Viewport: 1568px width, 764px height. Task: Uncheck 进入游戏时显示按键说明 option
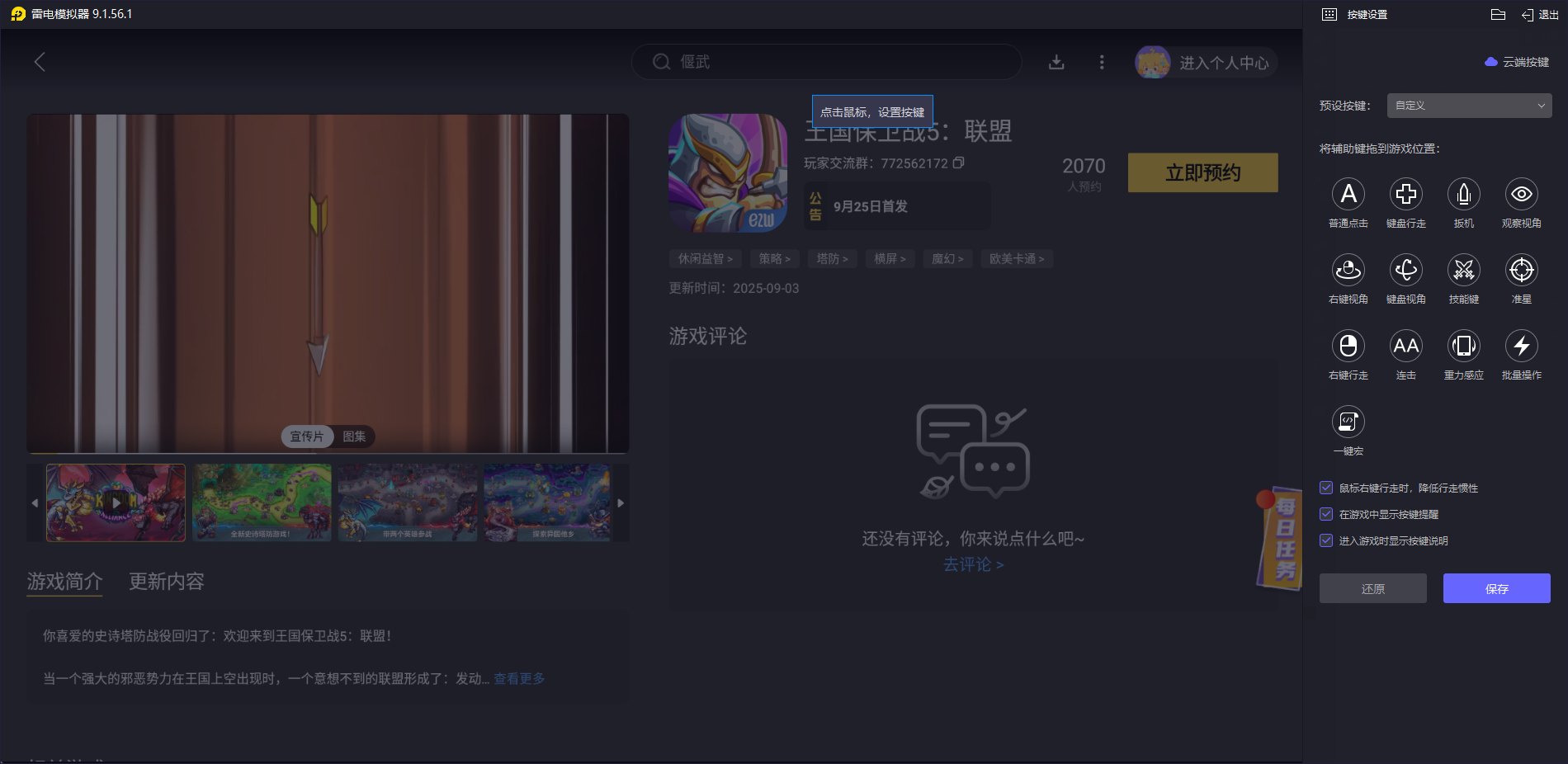point(1325,540)
